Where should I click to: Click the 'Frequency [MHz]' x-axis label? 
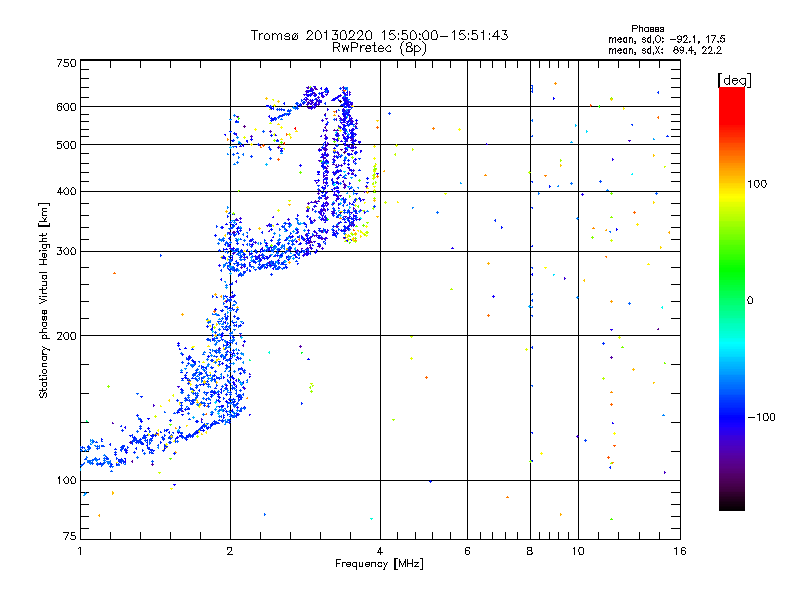pyautogui.click(x=379, y=564)
